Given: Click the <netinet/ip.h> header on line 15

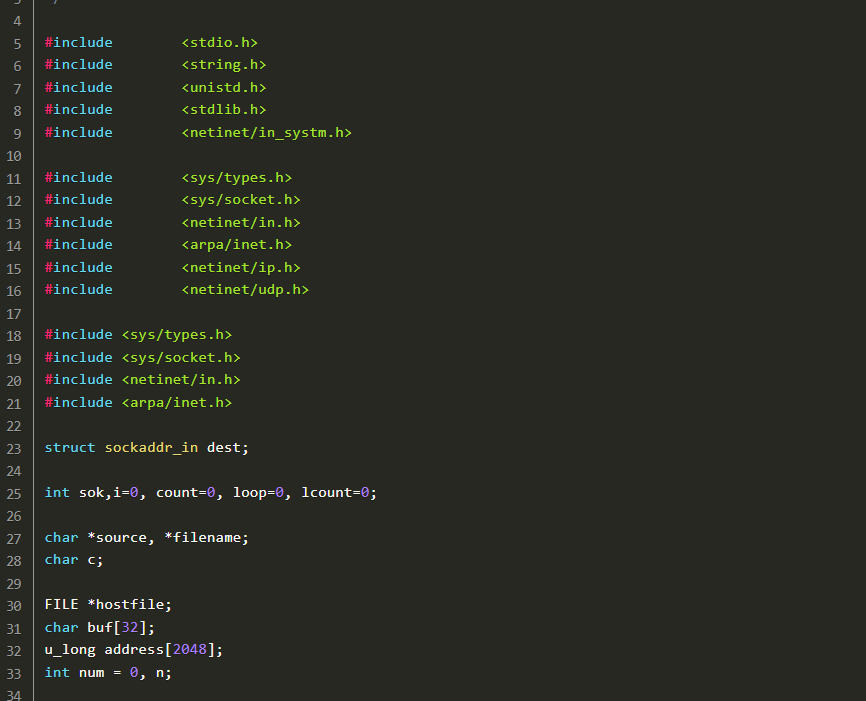Looking at the screenshot, I should 241,267.
